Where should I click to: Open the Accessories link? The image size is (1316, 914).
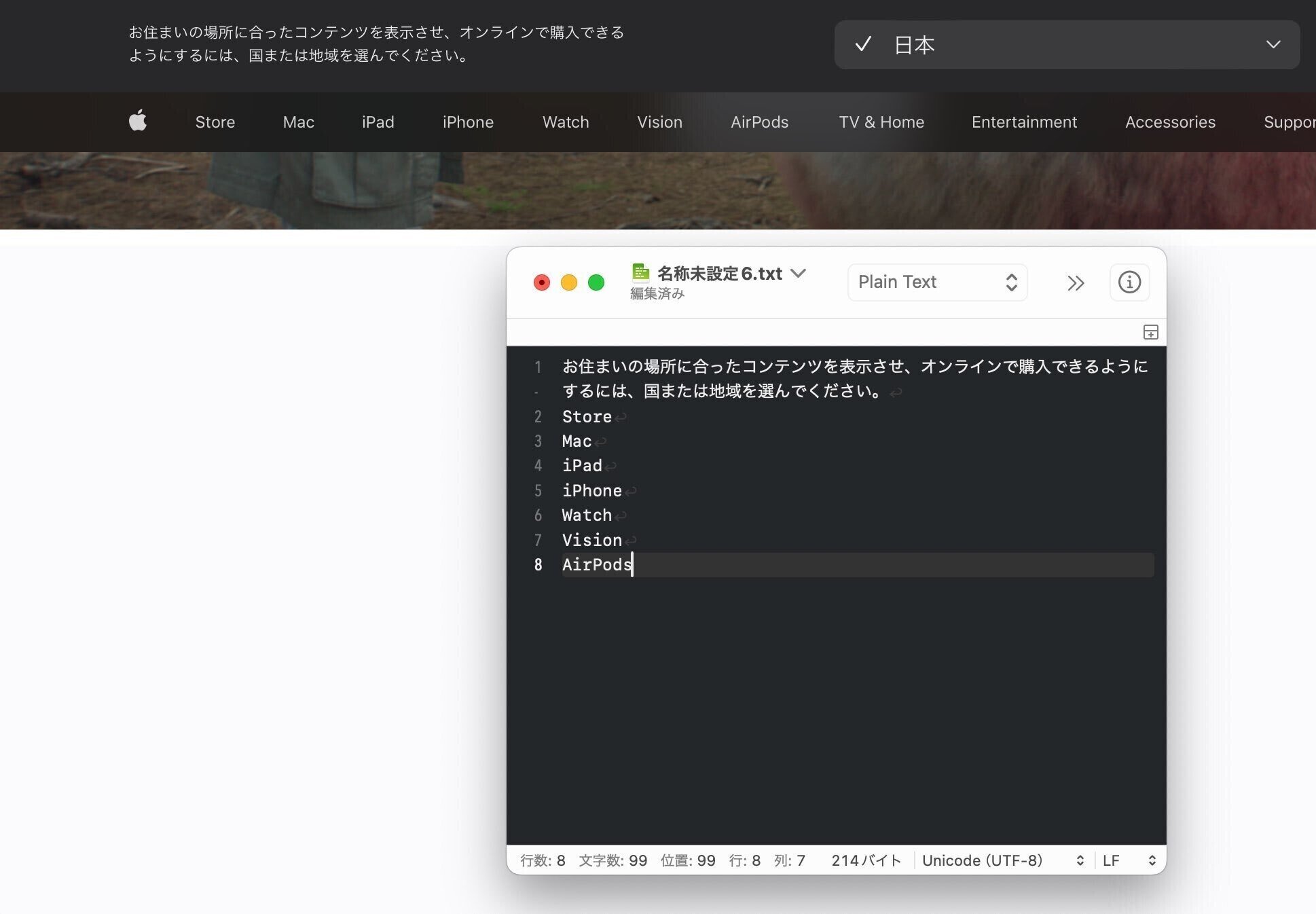click(1170, 122)
